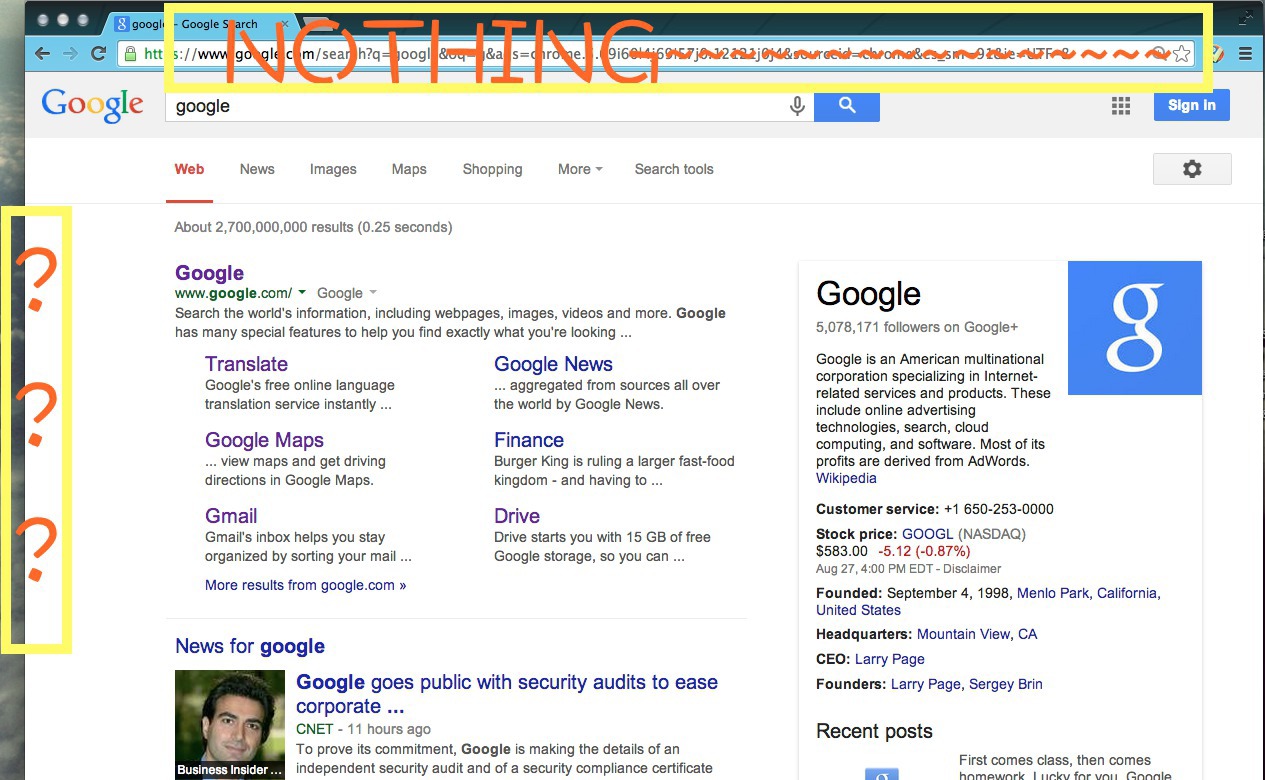Start voice search with the microphone icon

(x=797, y=106)
